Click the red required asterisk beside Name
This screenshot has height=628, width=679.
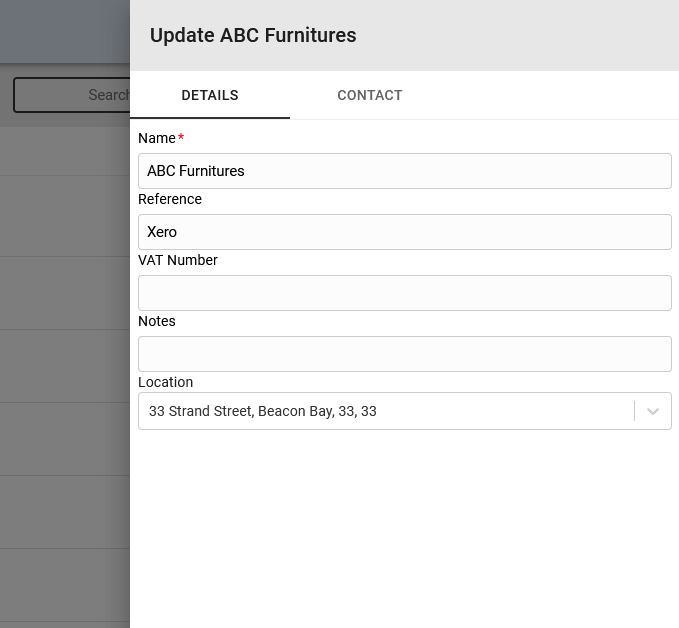pyautogui.click(x=181, y=136)
